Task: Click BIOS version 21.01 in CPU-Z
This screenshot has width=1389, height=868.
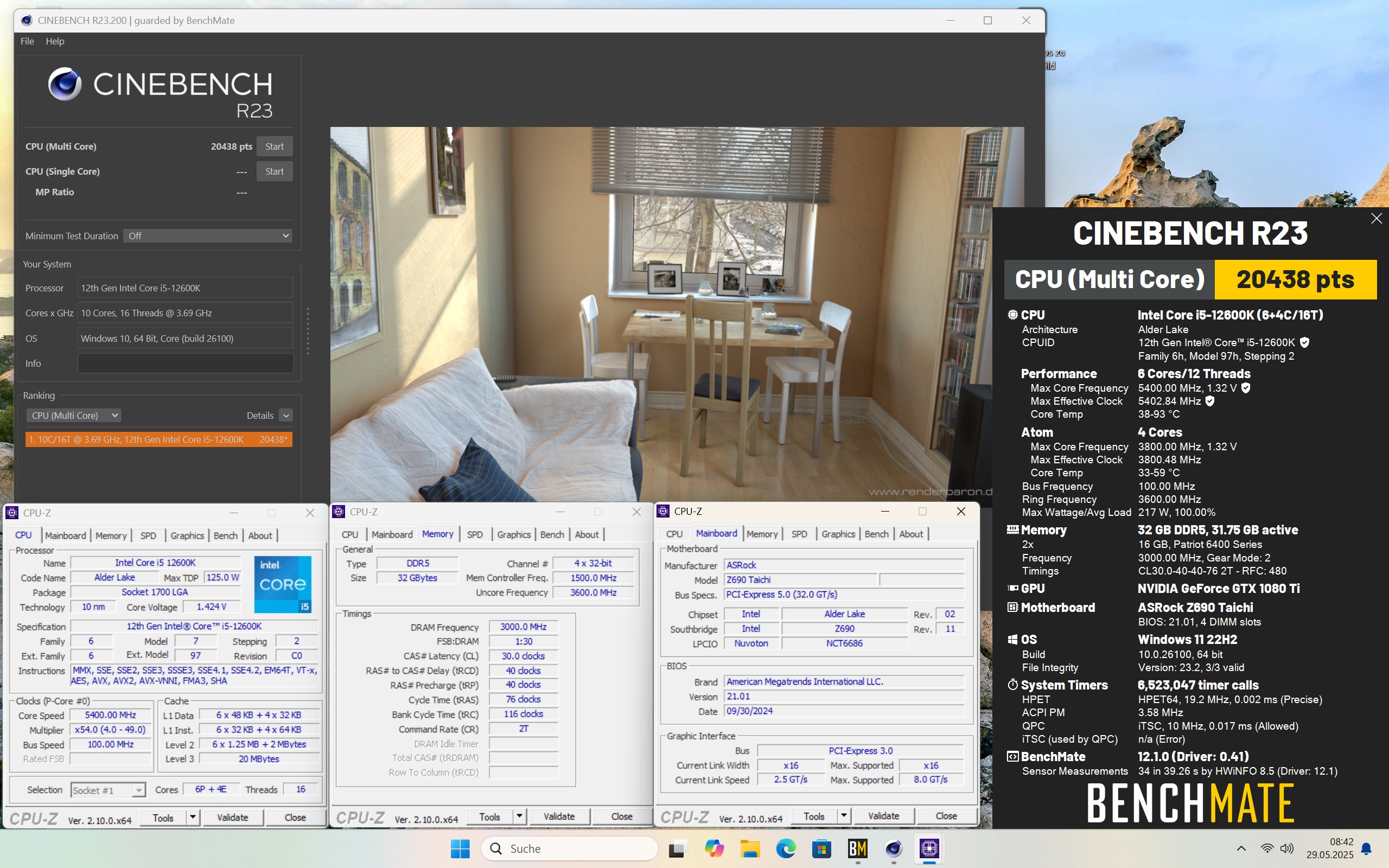Action: click(x=844, y=697)
